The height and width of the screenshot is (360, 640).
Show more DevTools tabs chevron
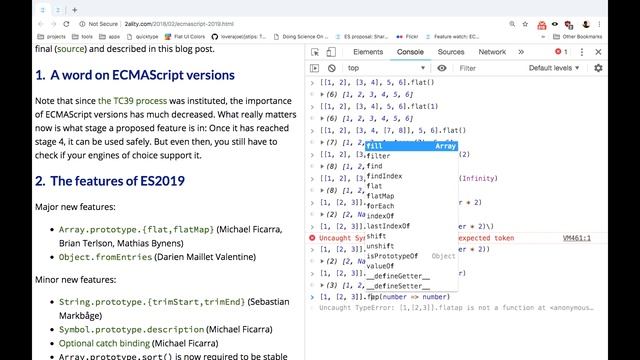pos(521,52)
